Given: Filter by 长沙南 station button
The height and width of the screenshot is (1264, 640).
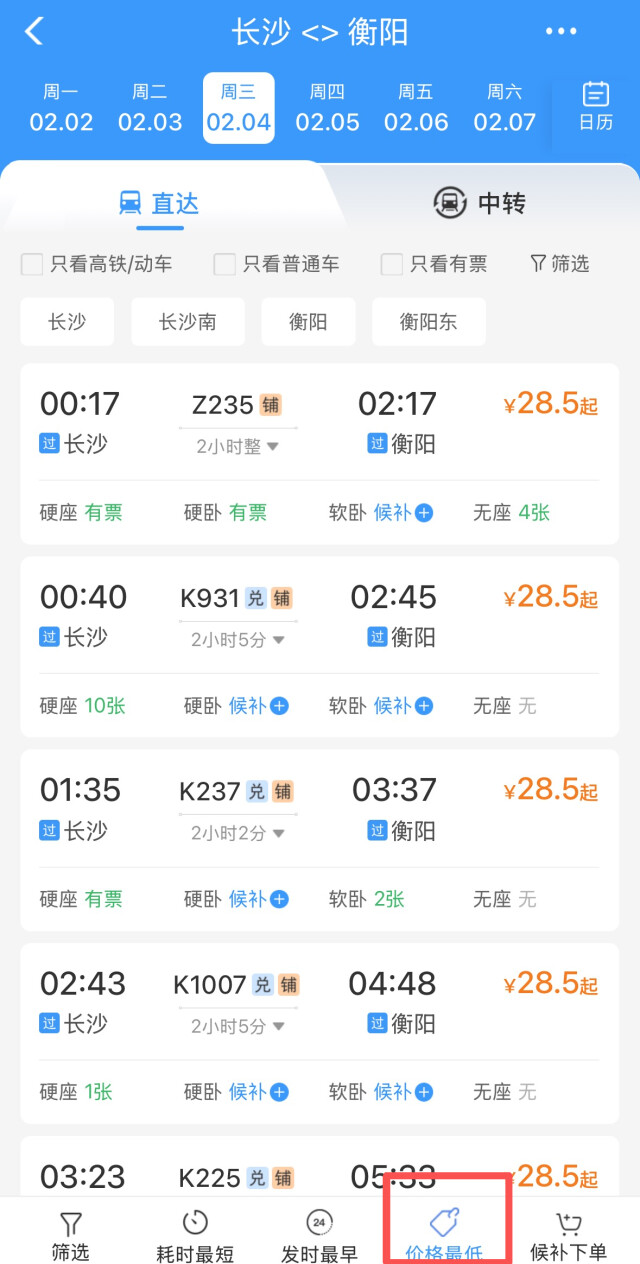Looking at the screenshot, I should tap(187, 322).
